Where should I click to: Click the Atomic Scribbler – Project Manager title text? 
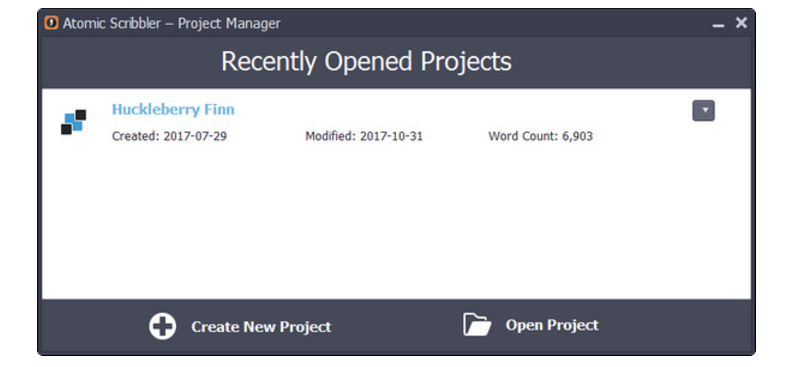171,24
